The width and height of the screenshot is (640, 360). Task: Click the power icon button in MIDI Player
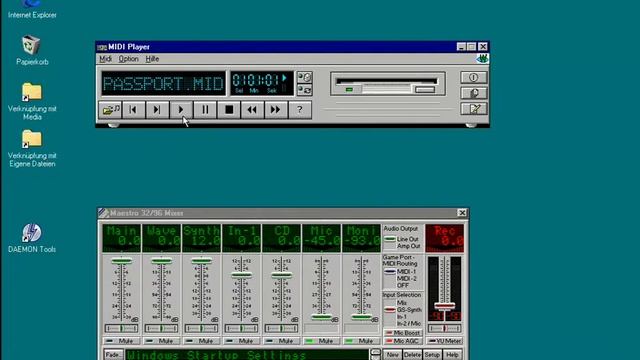473,77
